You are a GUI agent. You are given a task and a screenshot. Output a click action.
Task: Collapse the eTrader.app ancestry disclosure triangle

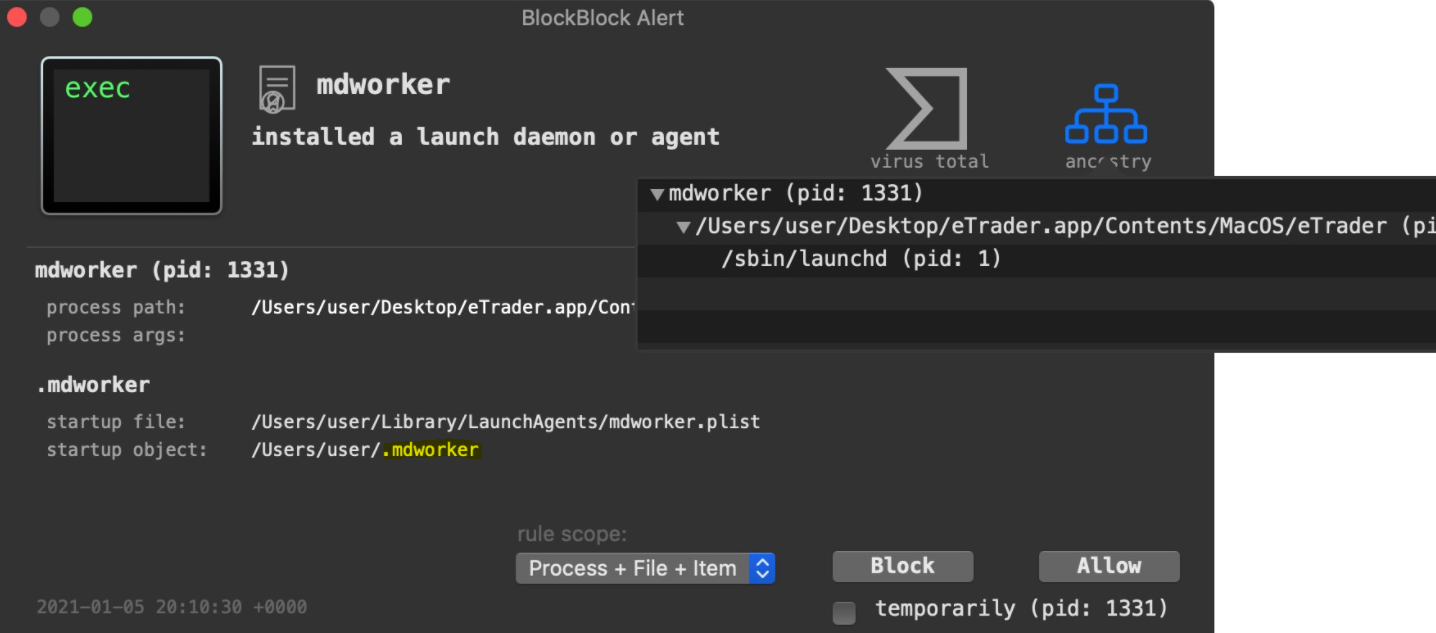(684, 226)
